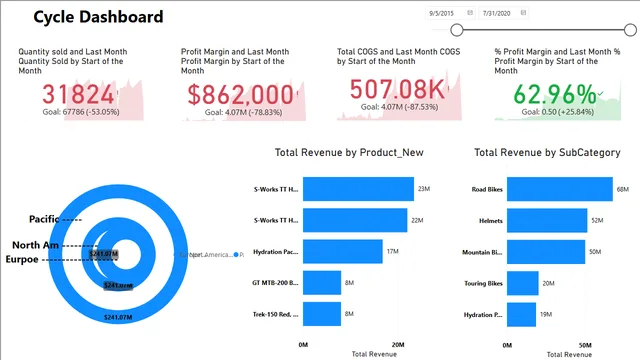Screen dimensions: 640x360
Task: Select the Helmets bar labeled 52M
Action: tap(547, 220)
